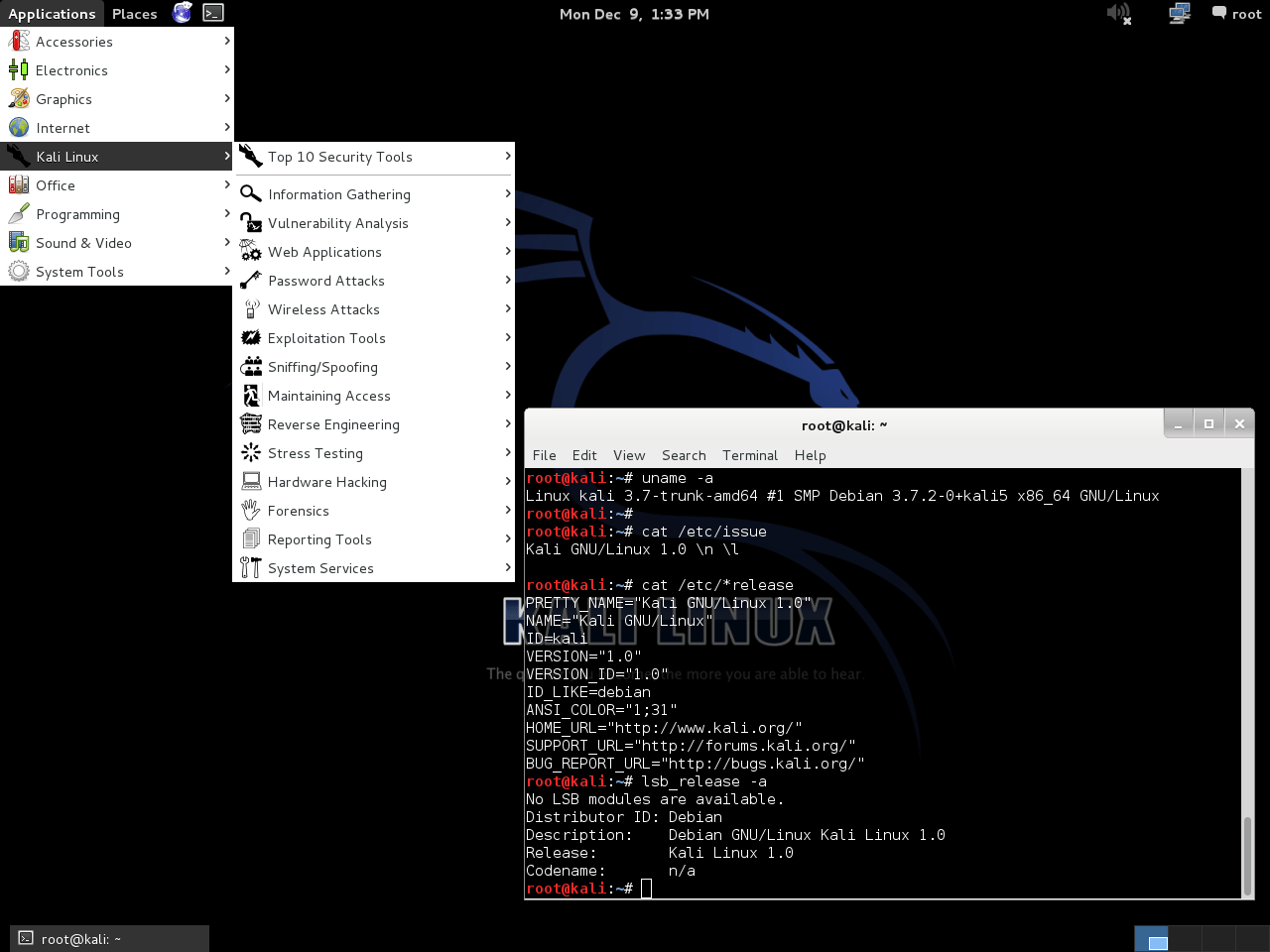
Task: Select the Hardware Hacking icon
Action: point(250,482)
